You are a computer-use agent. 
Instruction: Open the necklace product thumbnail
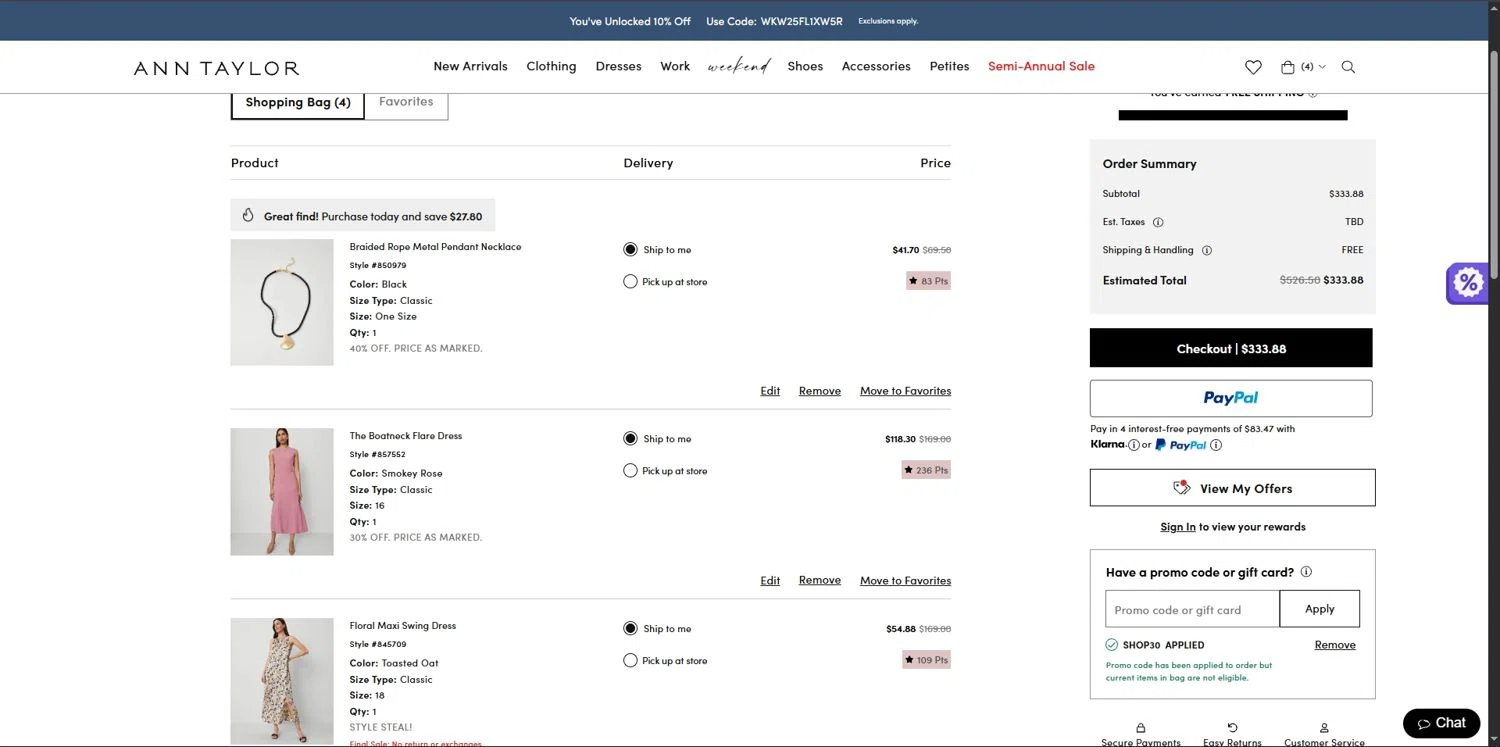click(x=282, y=302)
